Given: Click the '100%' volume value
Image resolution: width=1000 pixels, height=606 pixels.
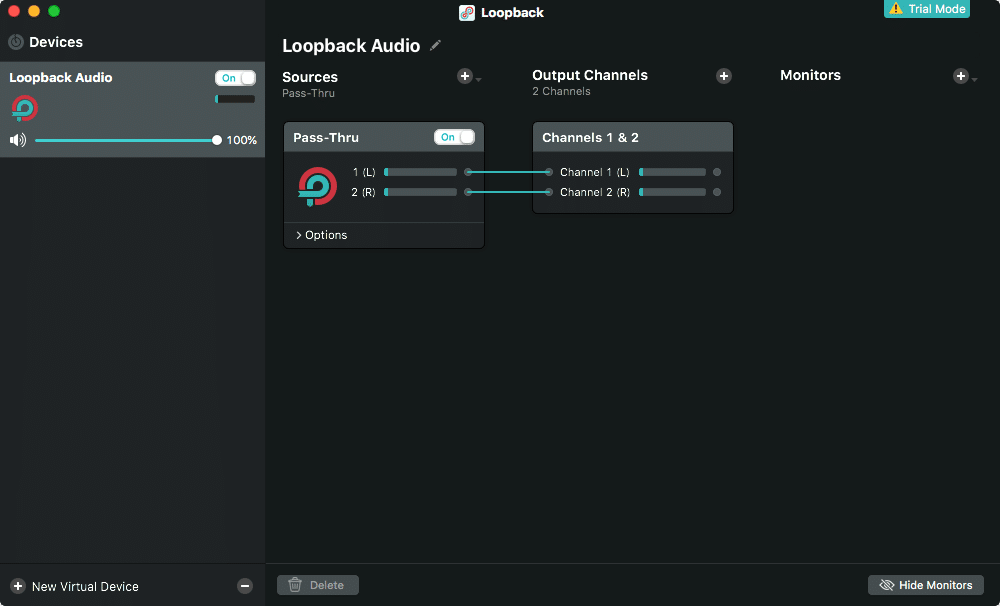Looking at the screenshot, I should tap(242, 140).
